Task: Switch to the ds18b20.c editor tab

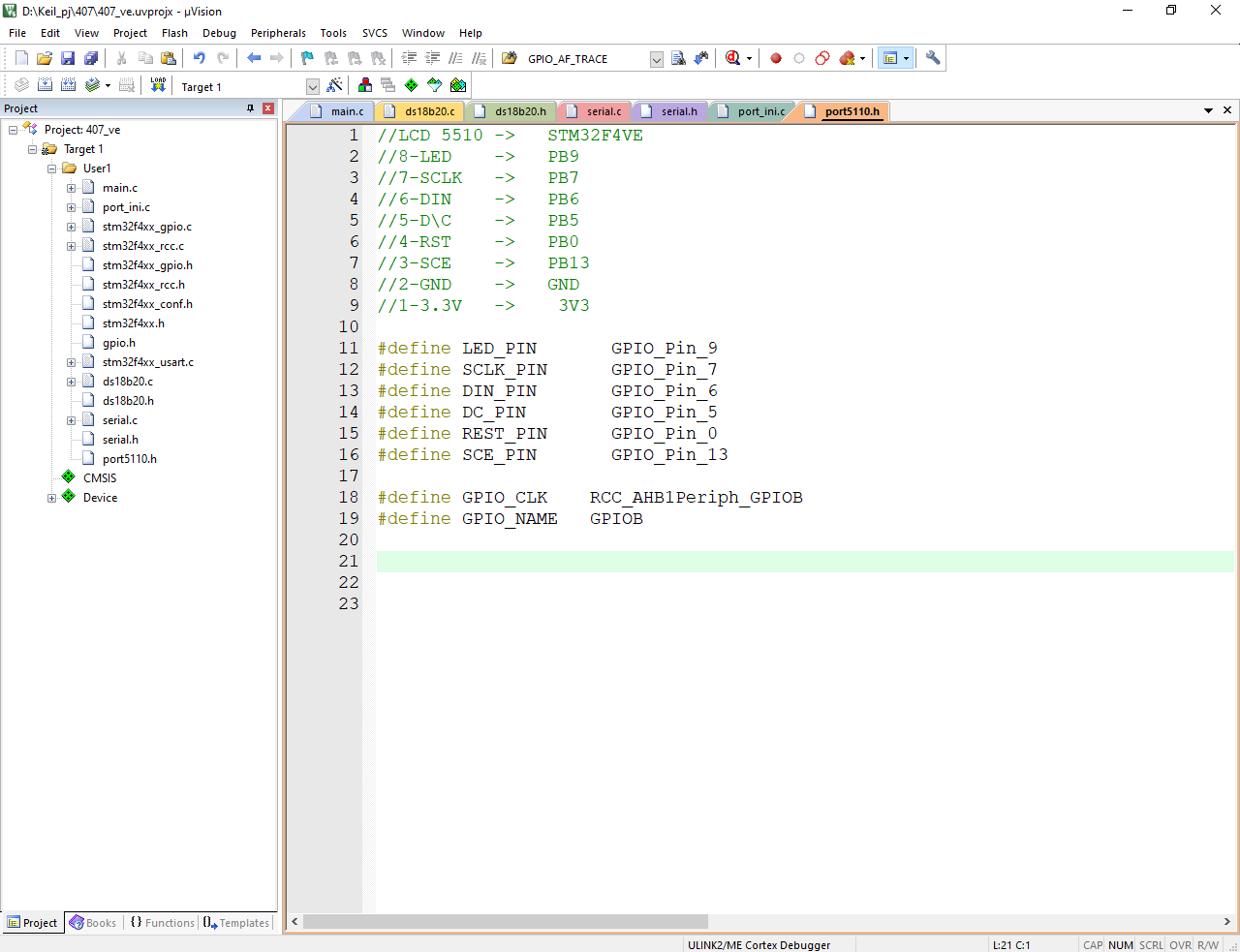Action: pos(420,111)
